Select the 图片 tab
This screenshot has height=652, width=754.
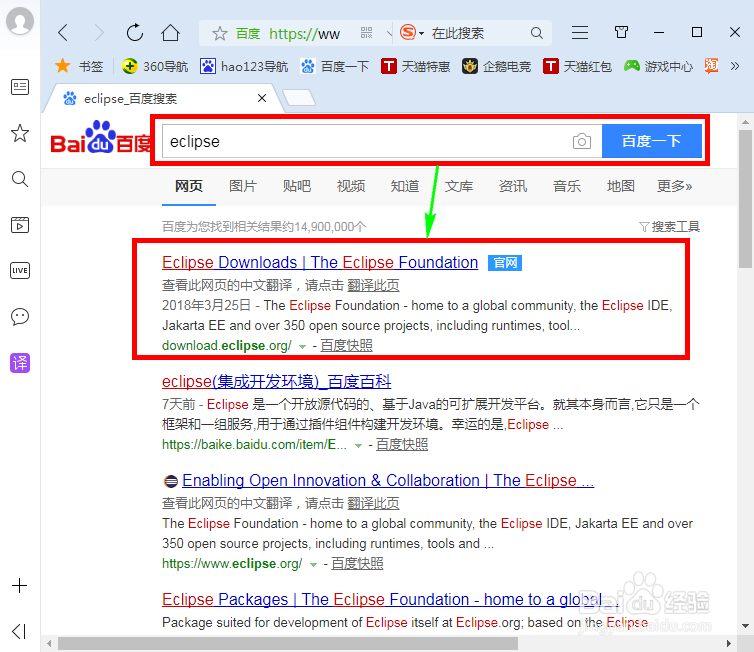243,186
